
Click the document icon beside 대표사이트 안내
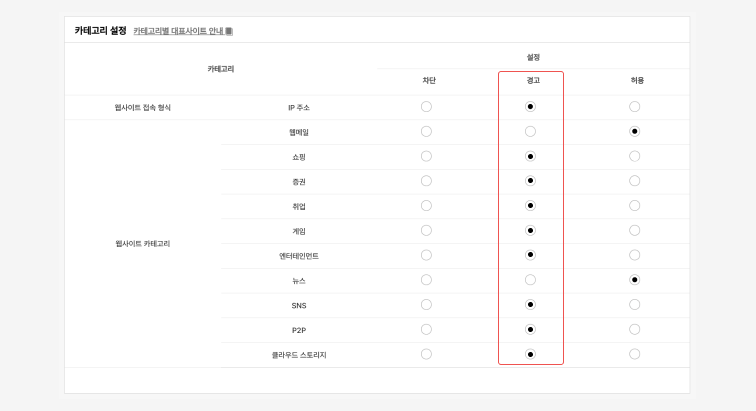[229, 31]
